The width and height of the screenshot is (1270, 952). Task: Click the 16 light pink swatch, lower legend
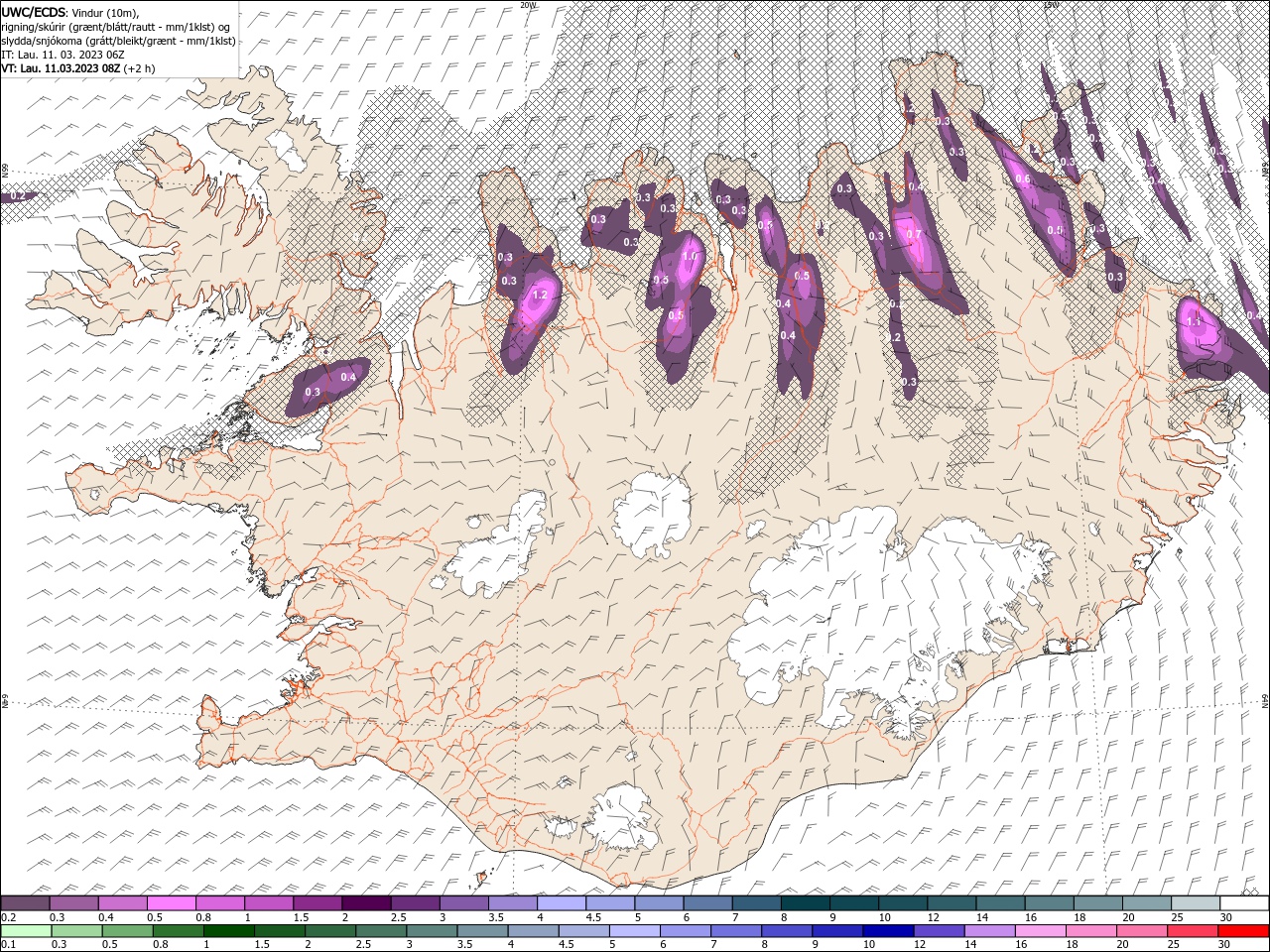tap(1039, 931)
